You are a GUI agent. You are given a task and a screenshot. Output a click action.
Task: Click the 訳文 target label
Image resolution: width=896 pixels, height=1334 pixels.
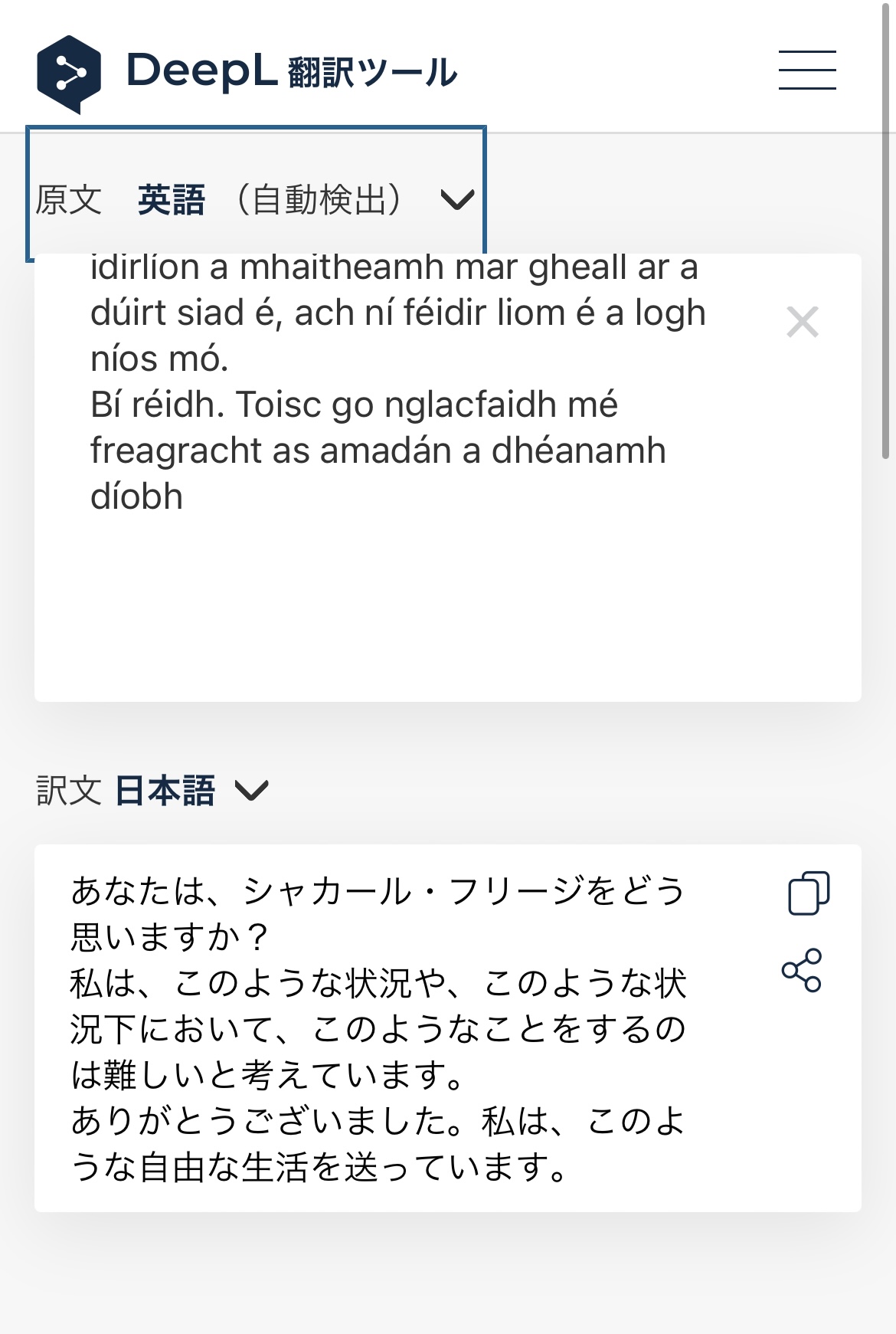pos(69,790)
